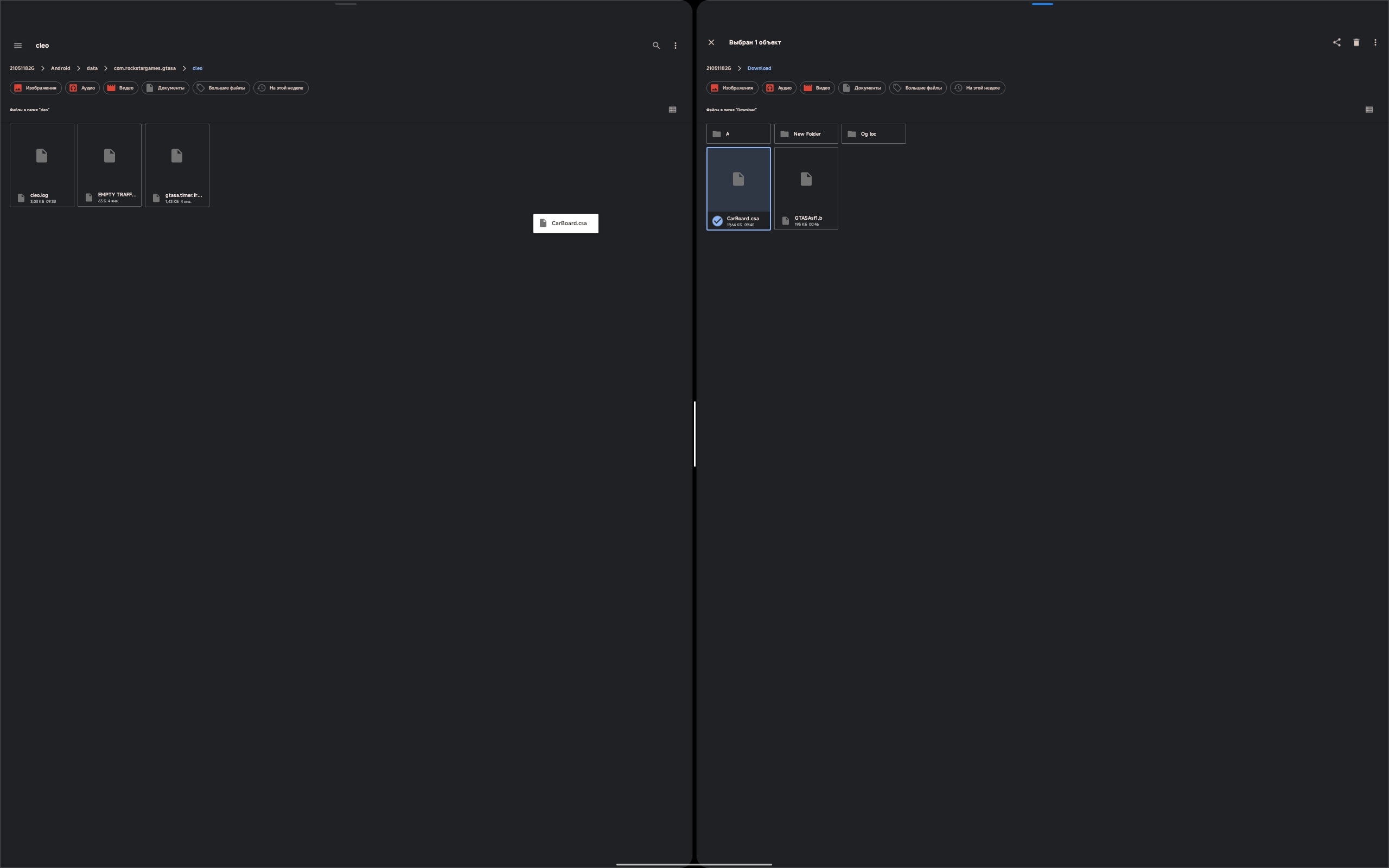Cancel selection with the X button
Screen dimensions: 1389x868
pos(711,42)
